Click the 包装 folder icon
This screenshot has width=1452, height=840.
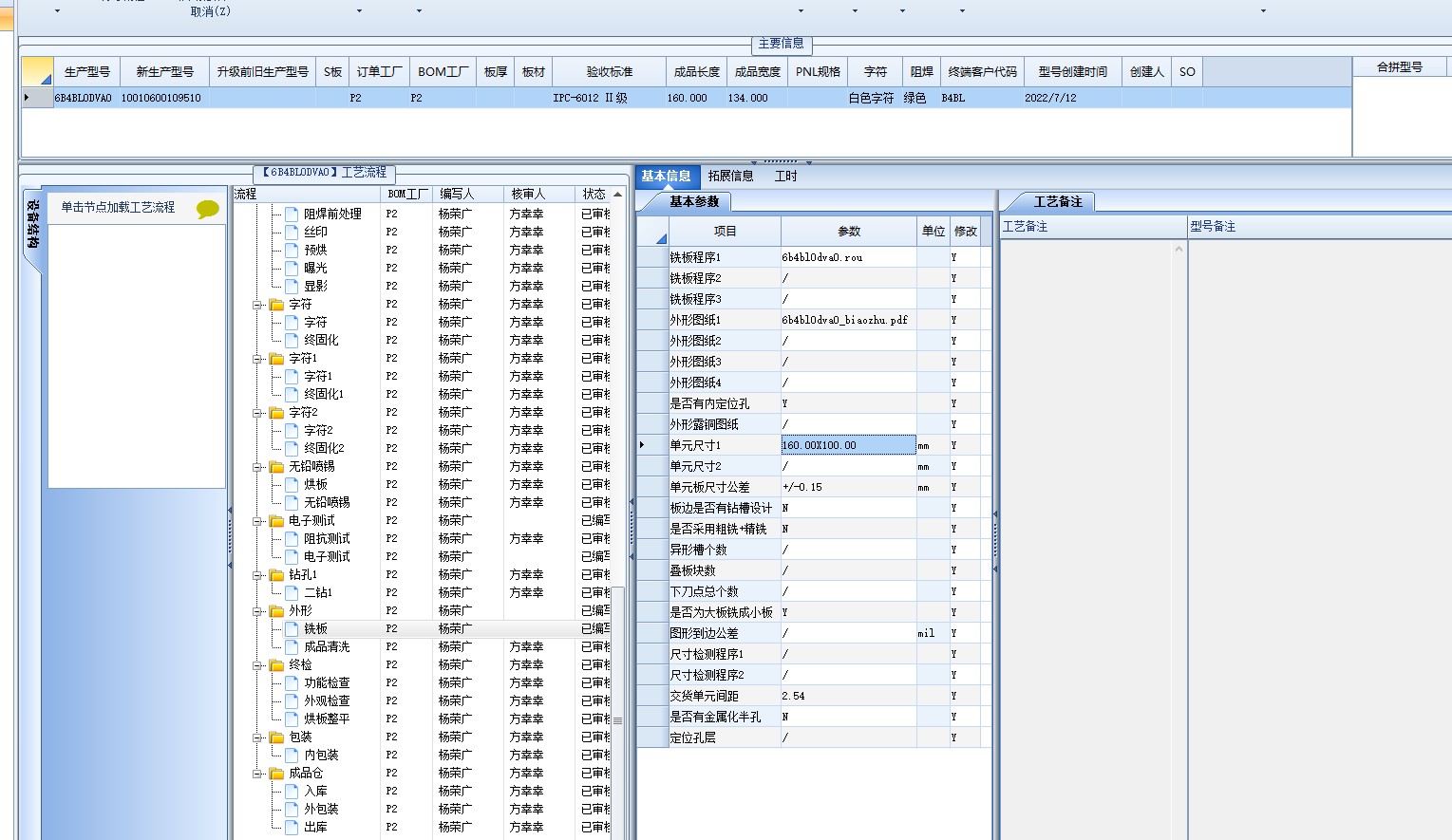277,737
